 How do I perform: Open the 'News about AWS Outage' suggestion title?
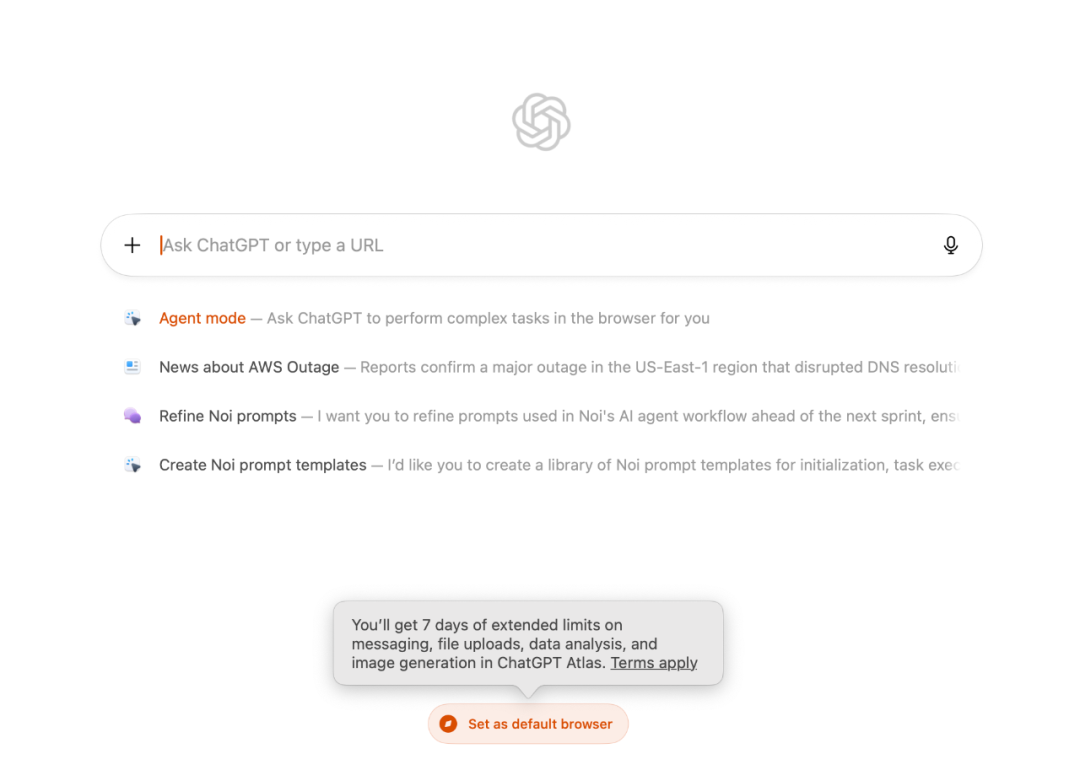249,367
